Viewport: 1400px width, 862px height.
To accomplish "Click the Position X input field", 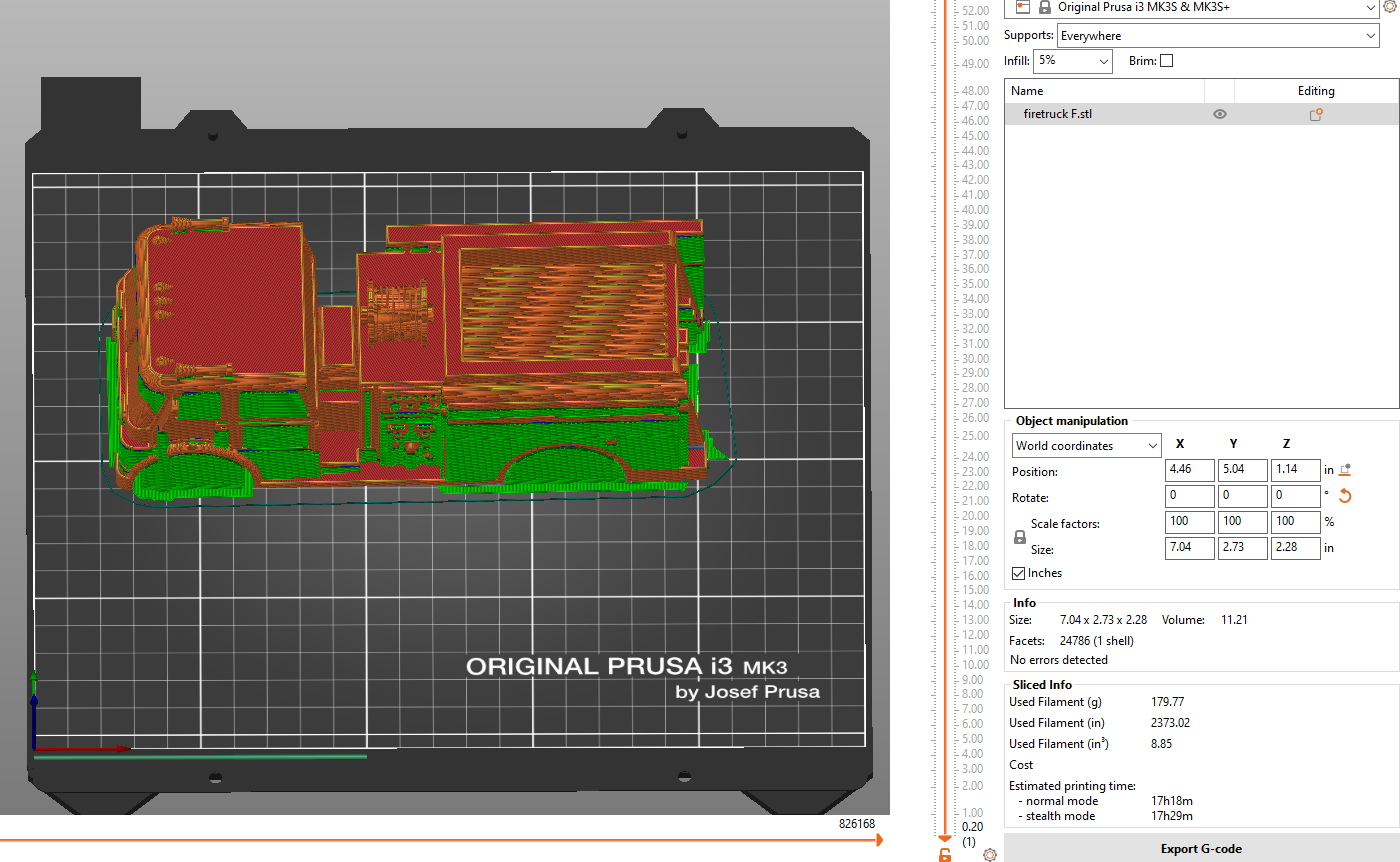I will pos(1189,470).
